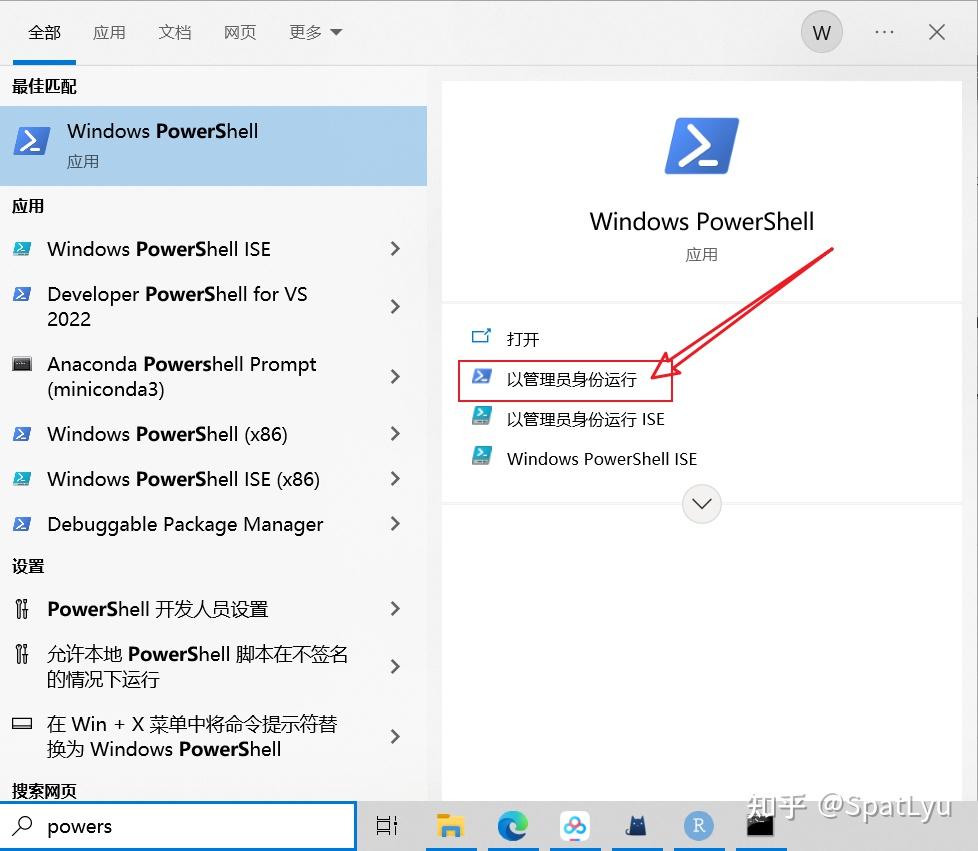
Task: Open the Baidu Netdisk taskbar icon
Action: coord(574,825)
